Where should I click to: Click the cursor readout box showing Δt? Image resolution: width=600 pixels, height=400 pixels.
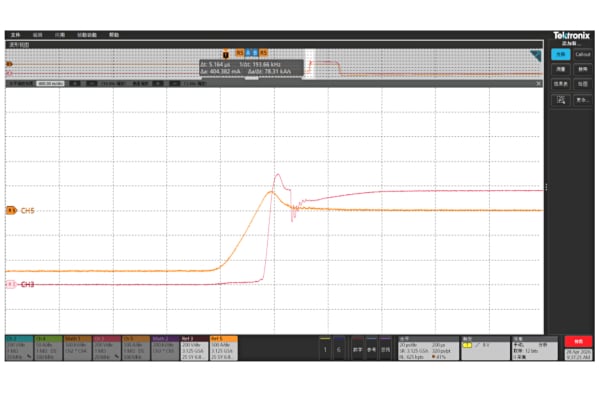click(251, 68)
